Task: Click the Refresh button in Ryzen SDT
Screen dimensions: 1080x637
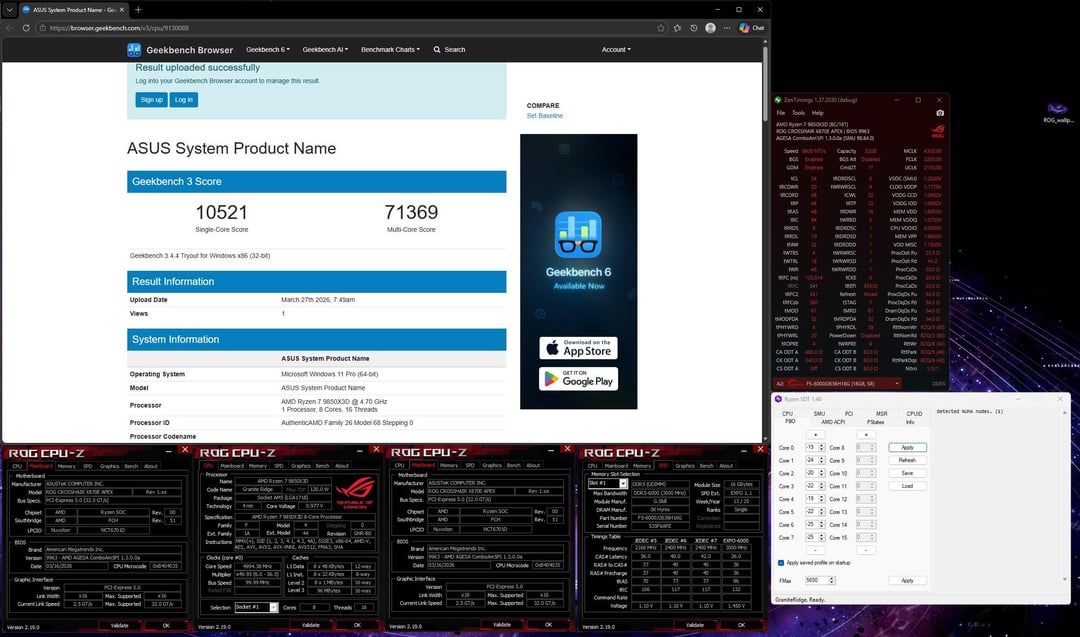Action: tap(907, 460)
